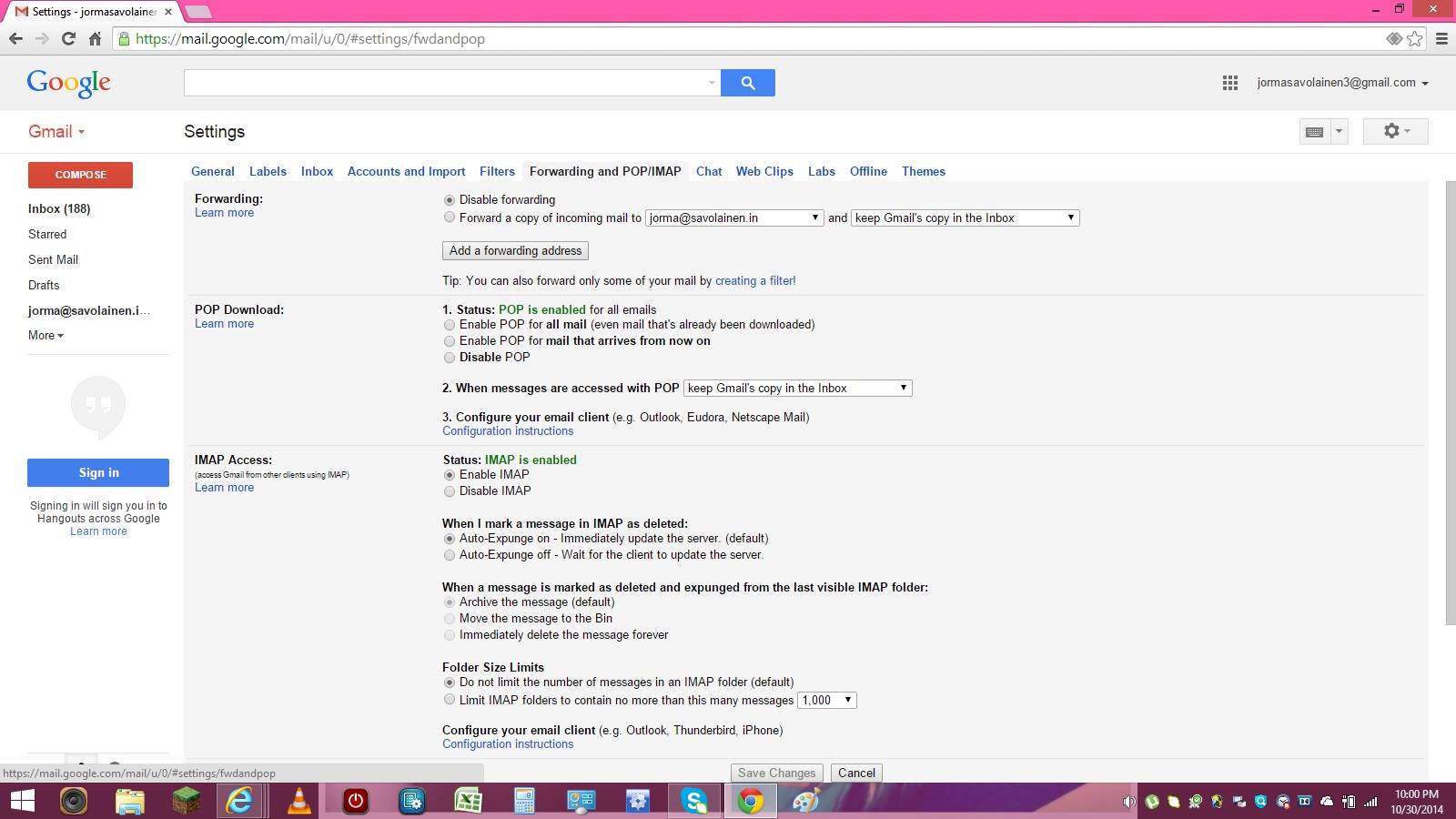
Task: Open the POP 'keep Gmail's copy in the Inbox' dropdown
Action: 798,388
